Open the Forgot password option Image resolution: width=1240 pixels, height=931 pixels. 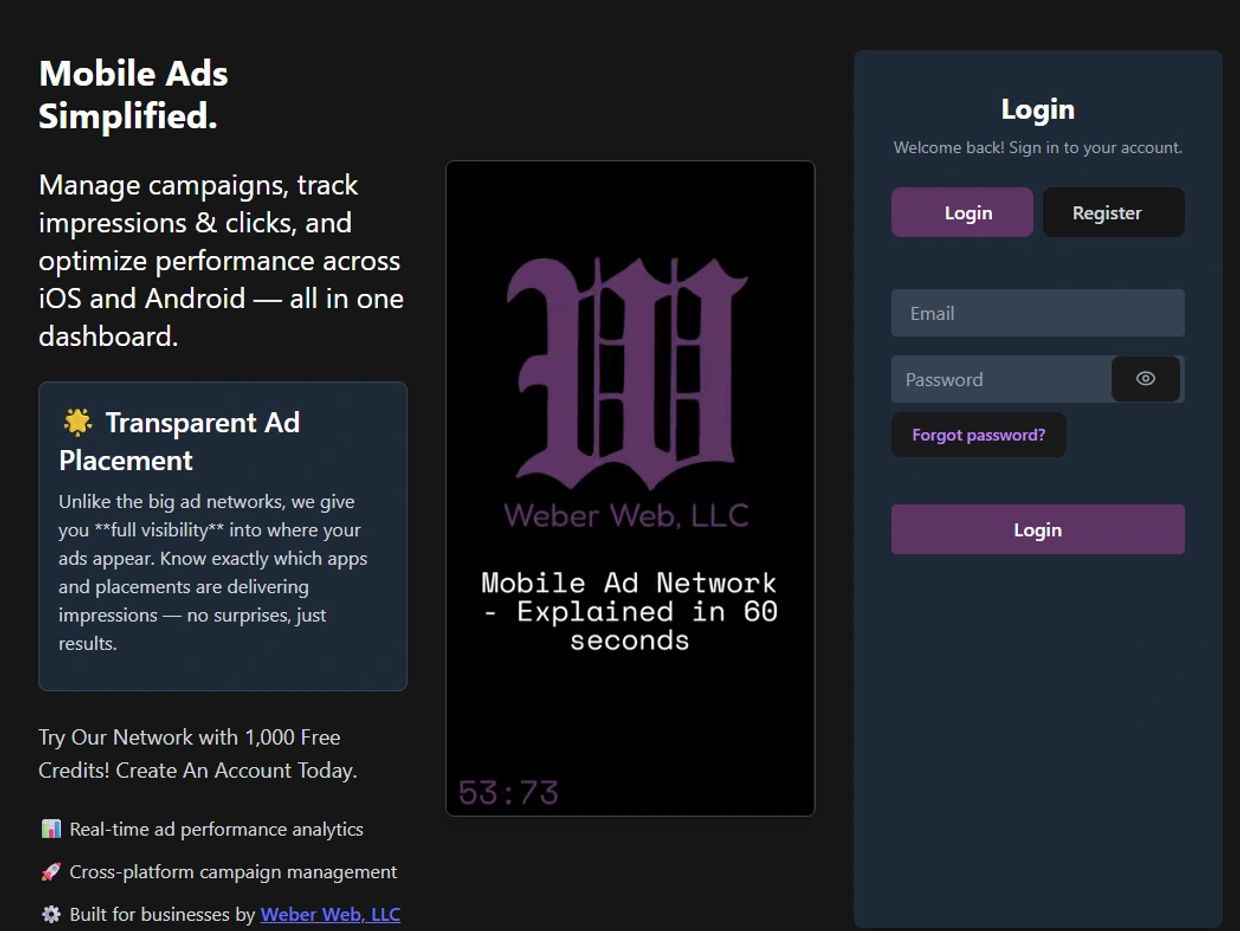tap(978, 434)
